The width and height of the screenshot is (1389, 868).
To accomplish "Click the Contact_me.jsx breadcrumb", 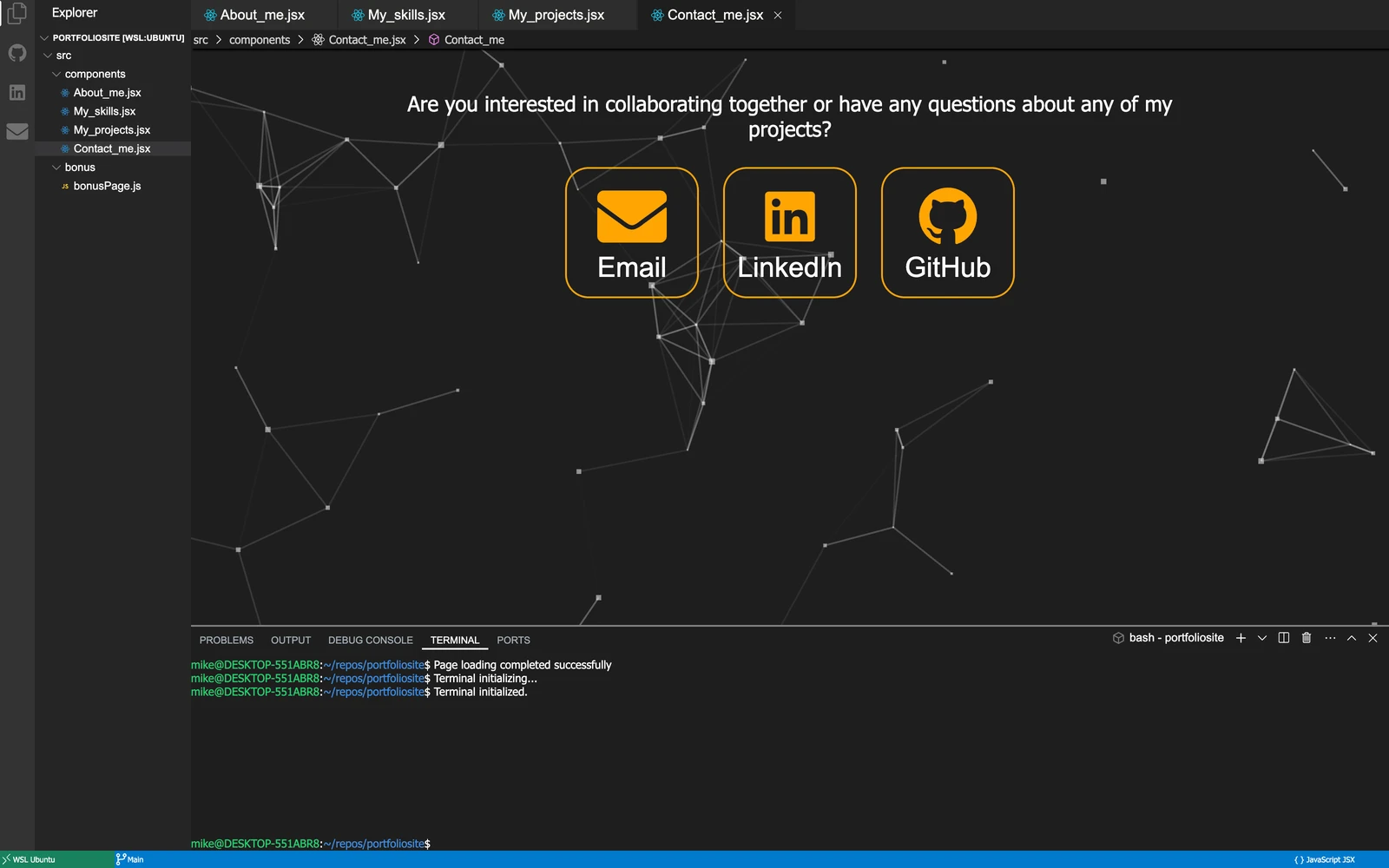I will [x=359, y=40].
